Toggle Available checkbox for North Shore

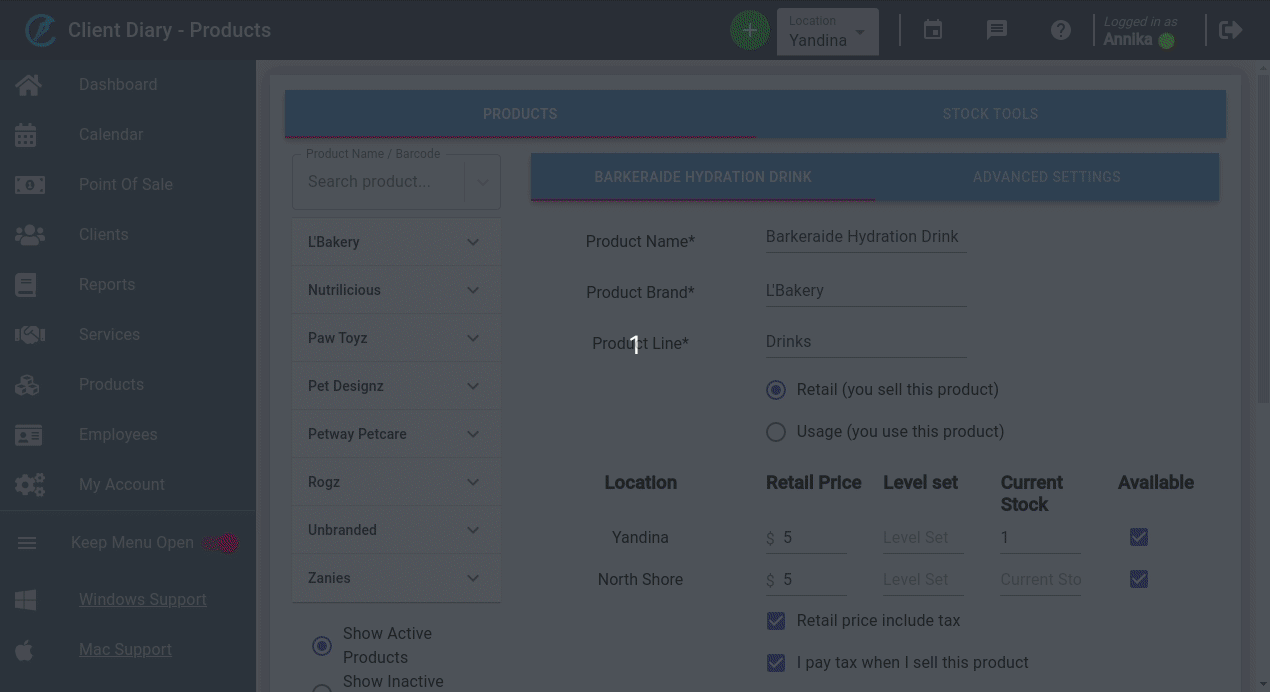point(1139,579)
